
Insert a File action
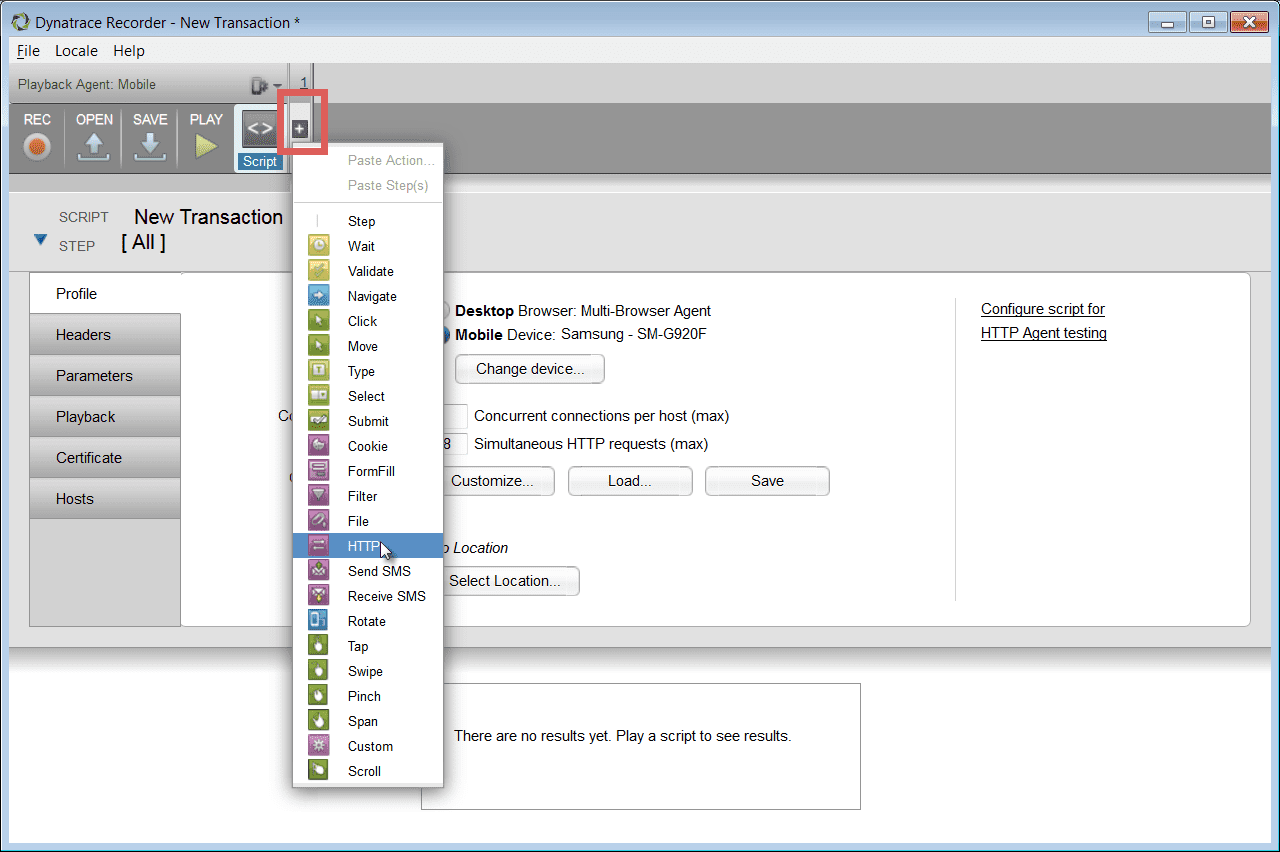[x=368, y=521]
